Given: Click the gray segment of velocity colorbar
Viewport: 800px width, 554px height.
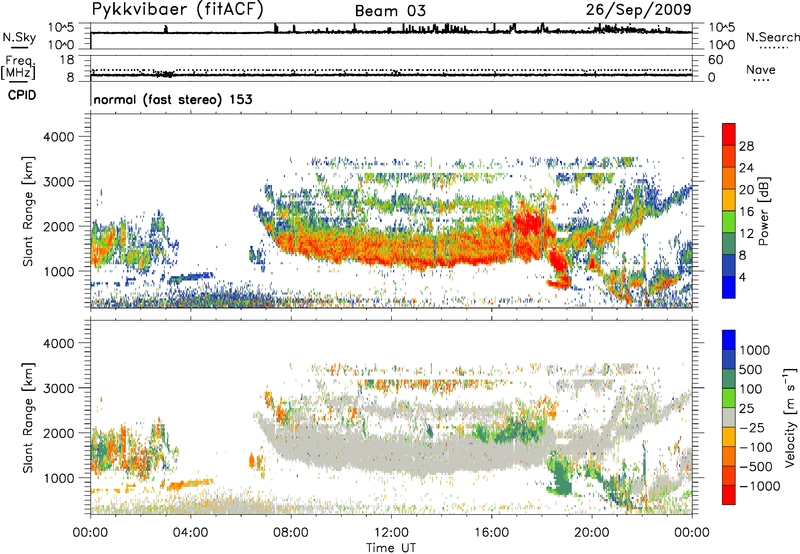Looking at the screenshot, I should tap(729, 417).
